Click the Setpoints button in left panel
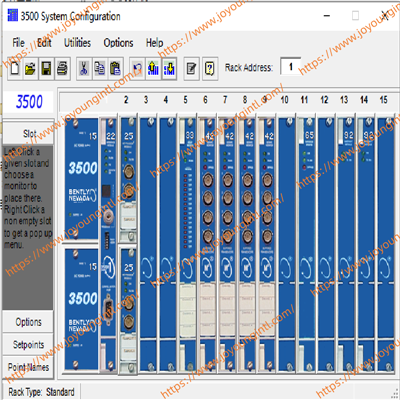400x400 pixels. (28, 344)
